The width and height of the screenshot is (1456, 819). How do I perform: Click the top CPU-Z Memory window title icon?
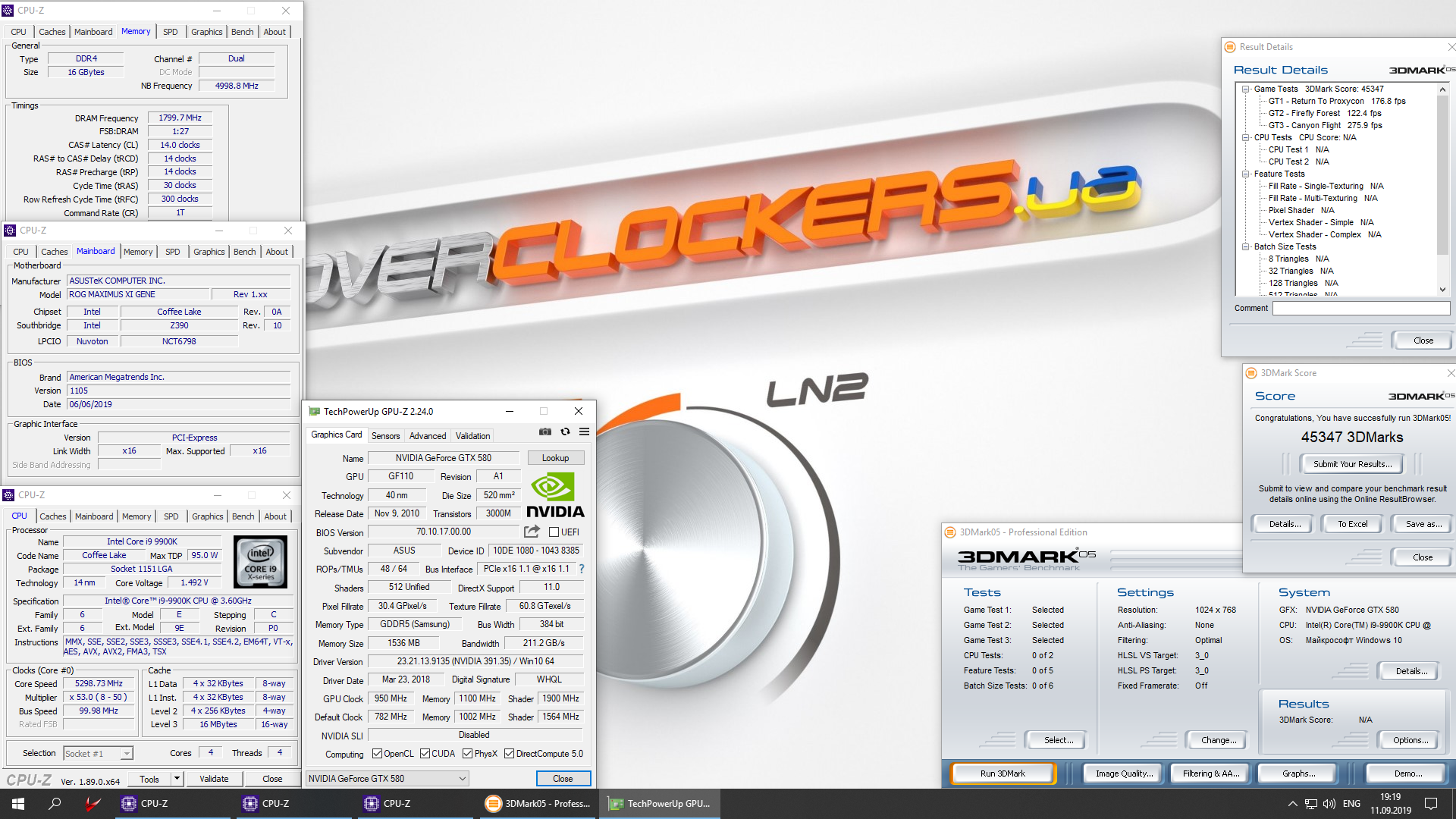click(x=8, y=11)
